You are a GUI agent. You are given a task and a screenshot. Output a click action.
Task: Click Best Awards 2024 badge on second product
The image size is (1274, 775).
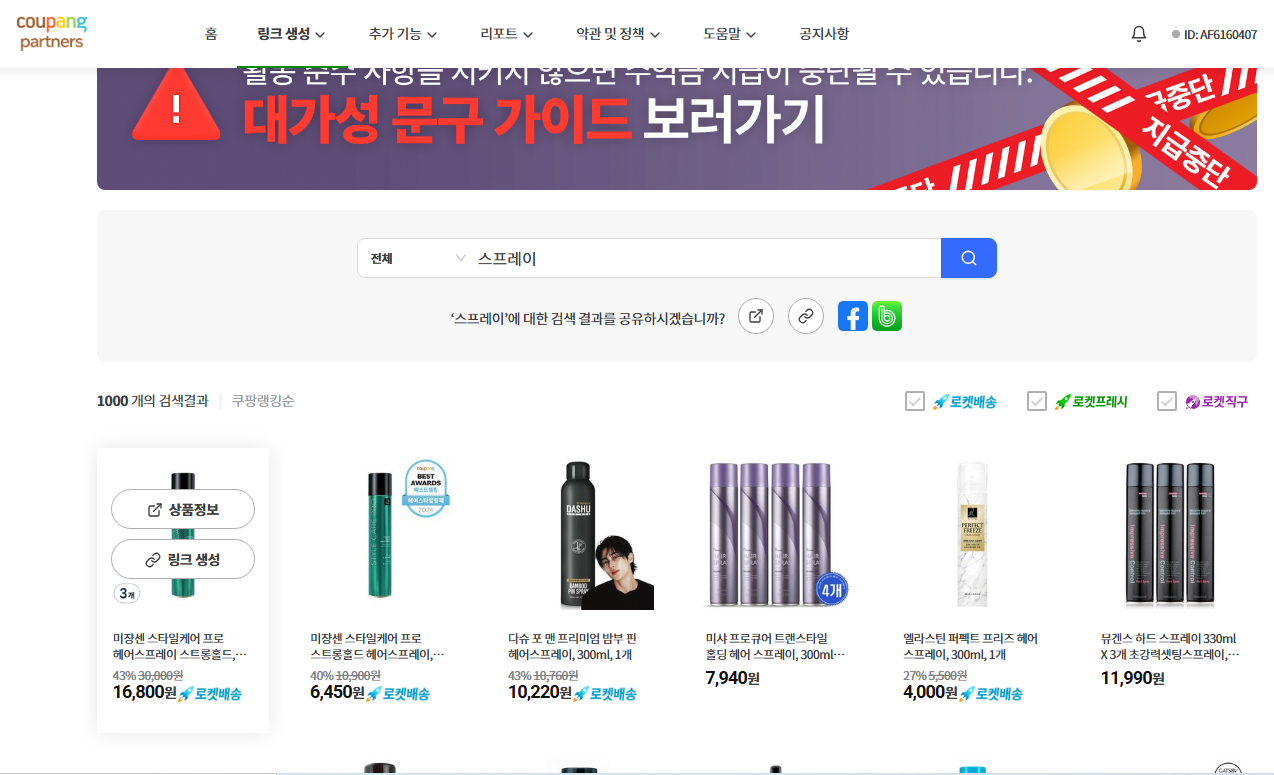(x=425, y=488)
